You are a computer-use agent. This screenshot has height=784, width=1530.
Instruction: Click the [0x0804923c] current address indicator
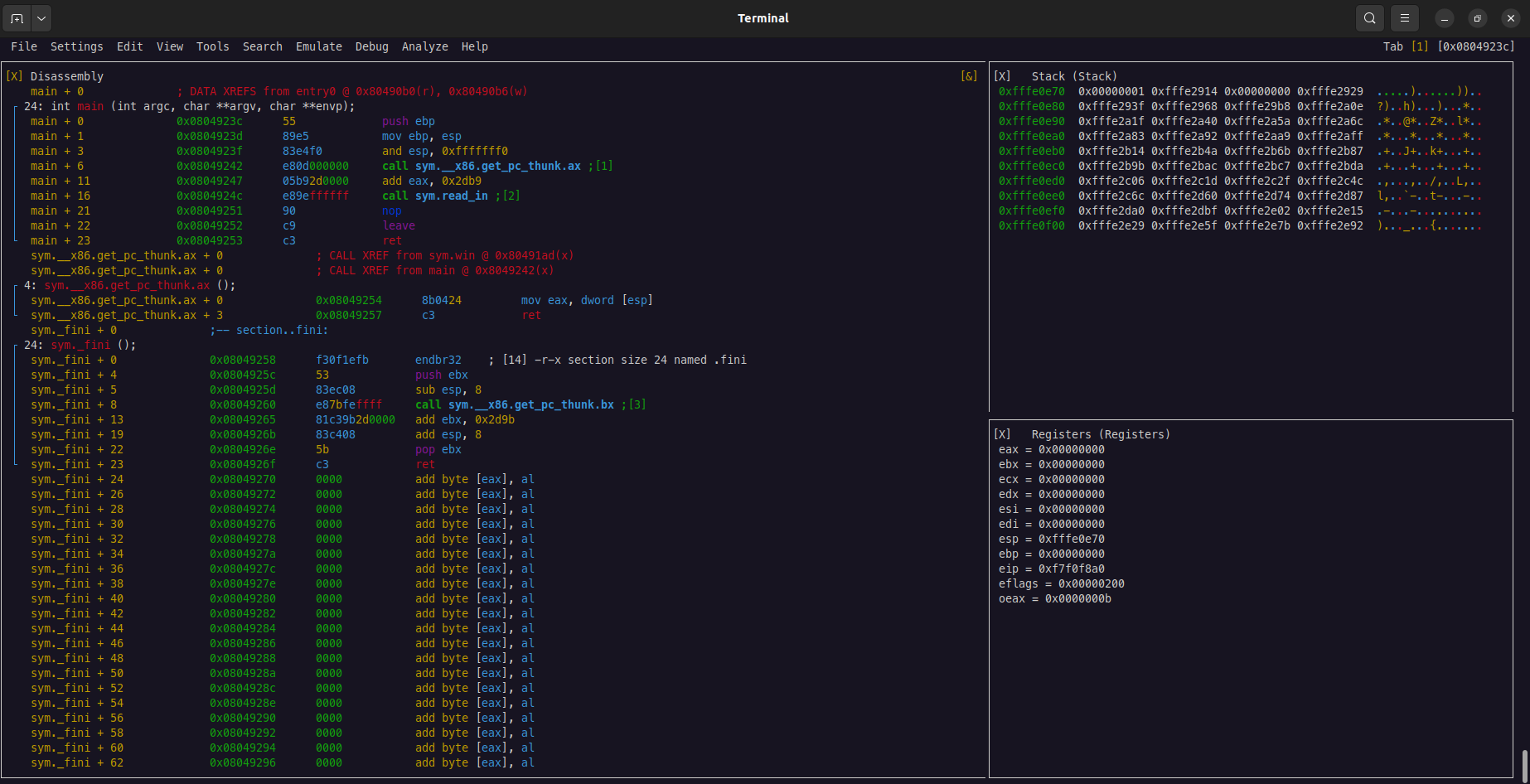1476,46
